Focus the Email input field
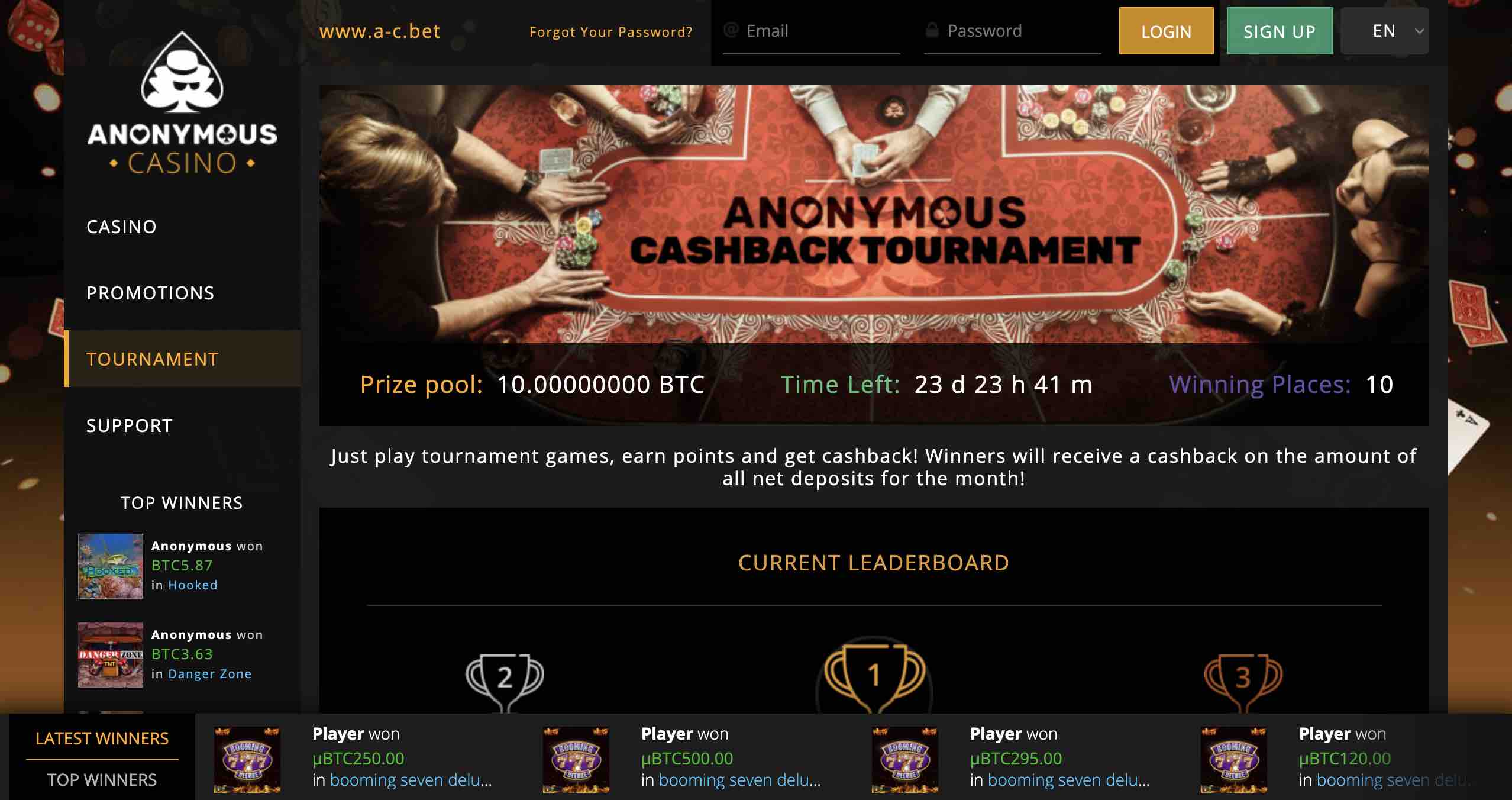Viewport: 1512px width, 800px height. (x=812, y=31)
